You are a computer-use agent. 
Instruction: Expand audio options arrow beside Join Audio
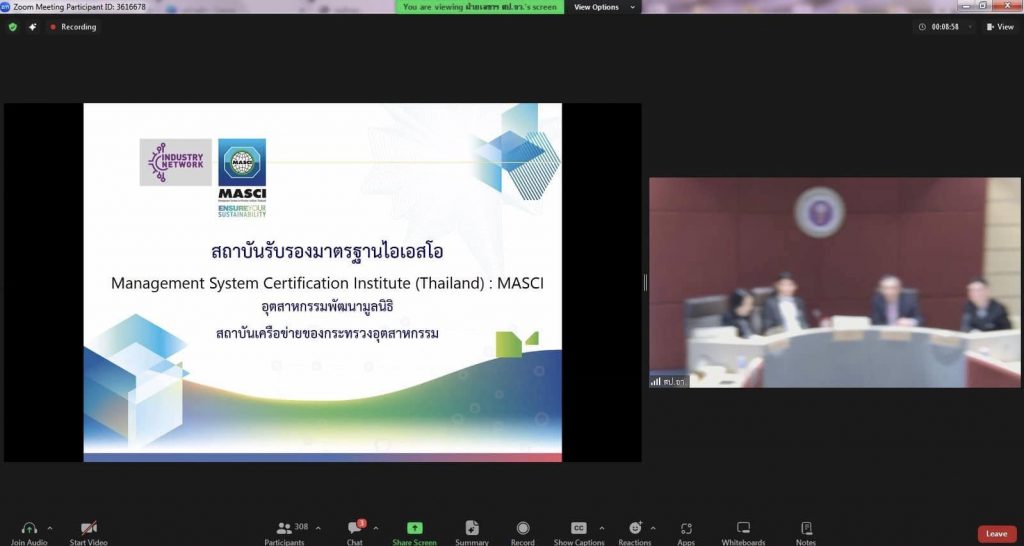[50, 528]
